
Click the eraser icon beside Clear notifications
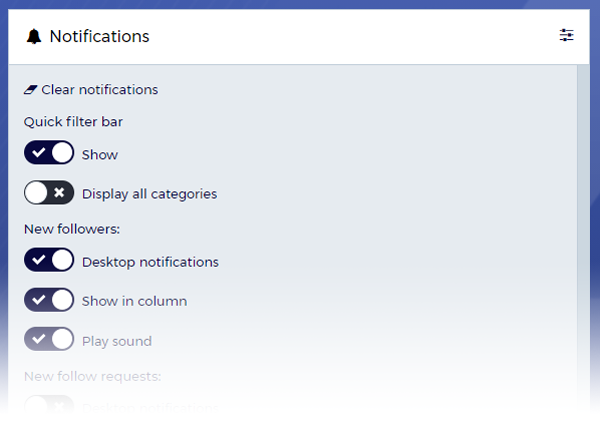(x=30, y=90)
